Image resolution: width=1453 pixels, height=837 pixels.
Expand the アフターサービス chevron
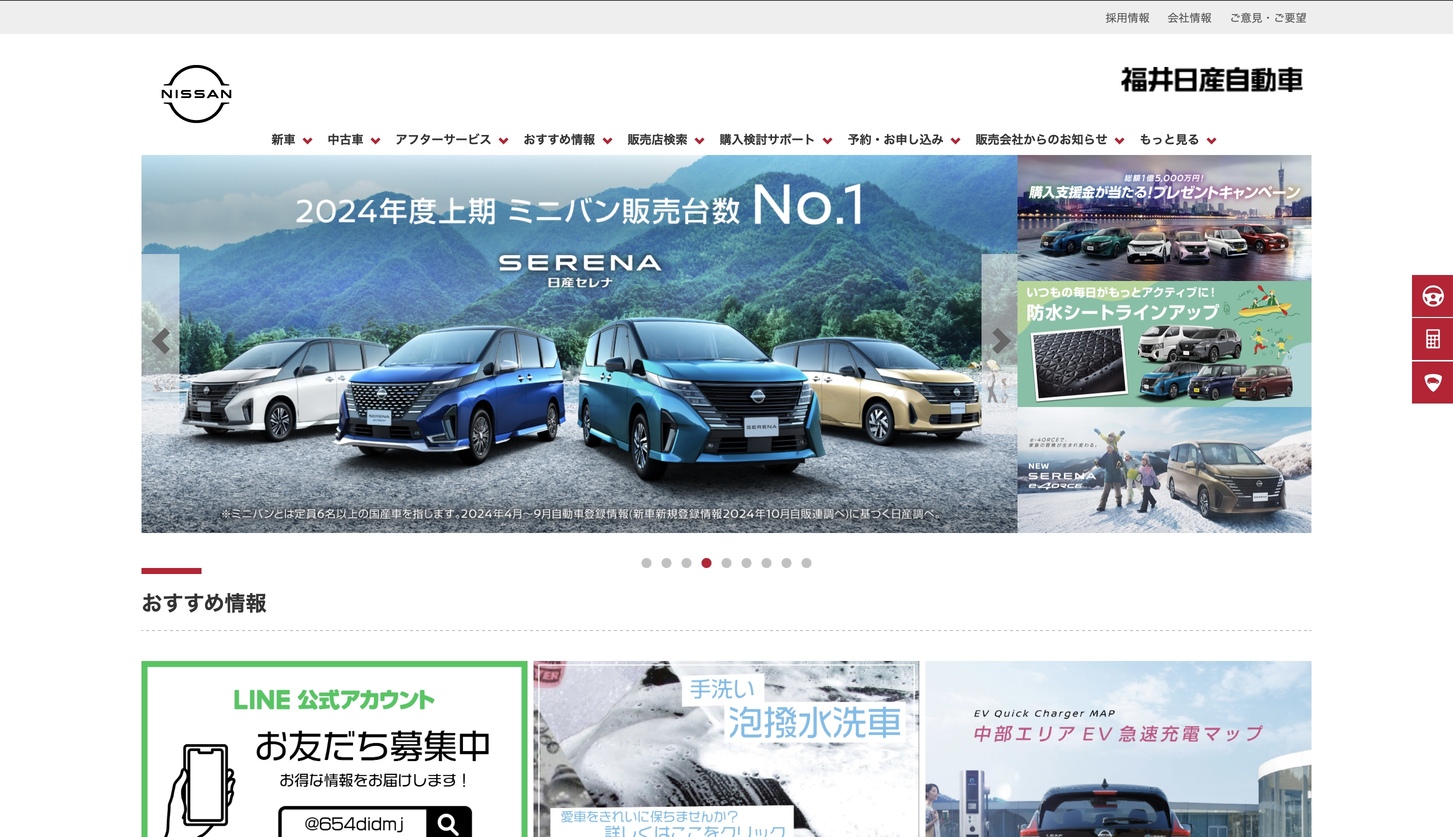pos(503,141)
